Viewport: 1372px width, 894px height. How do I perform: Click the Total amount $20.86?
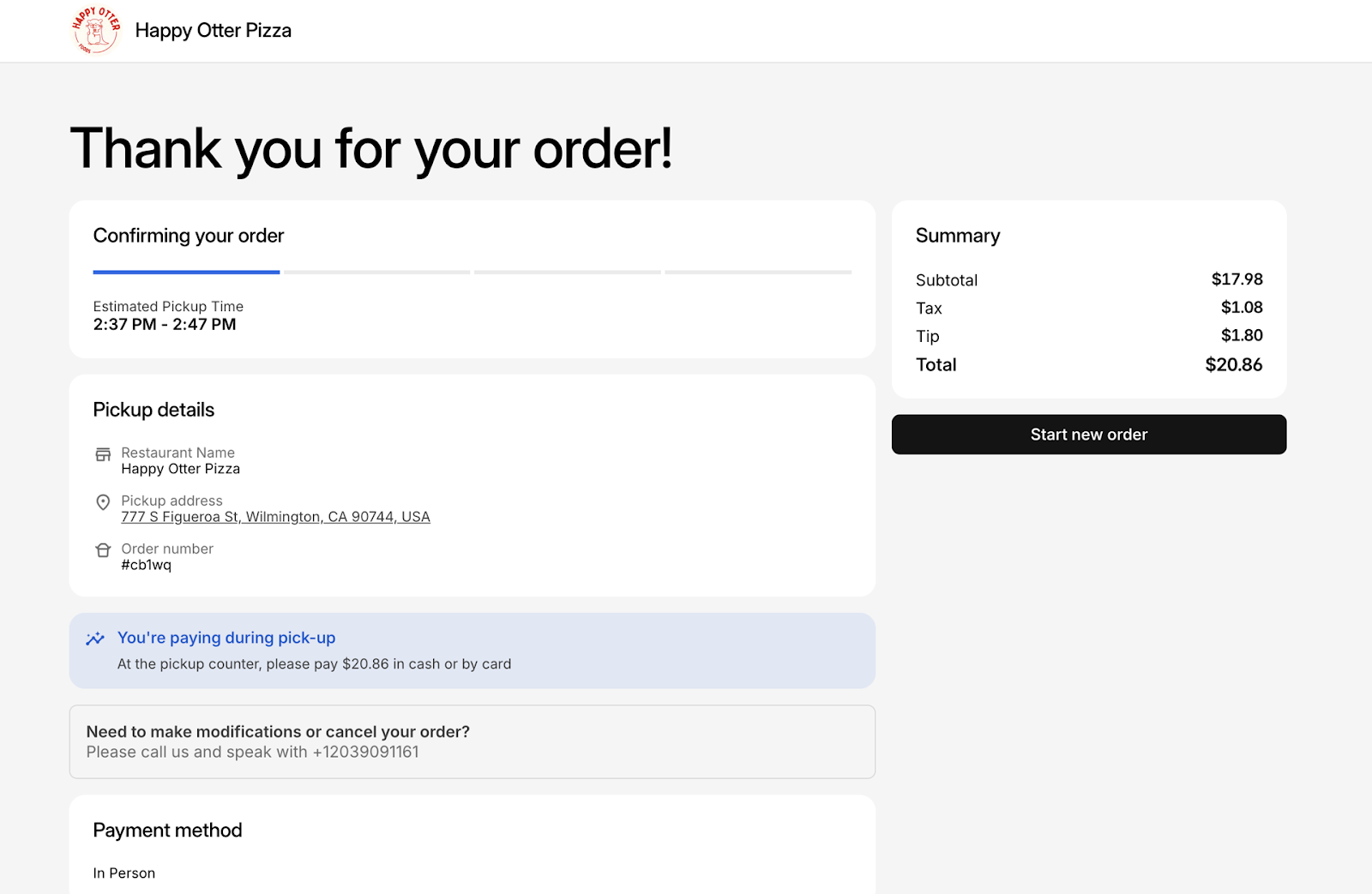[x=1233, y=364]
